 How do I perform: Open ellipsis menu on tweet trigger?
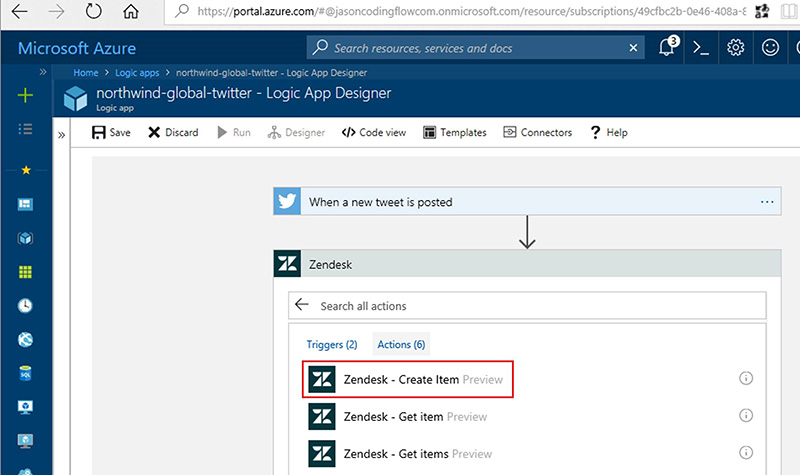coord(767,202)
